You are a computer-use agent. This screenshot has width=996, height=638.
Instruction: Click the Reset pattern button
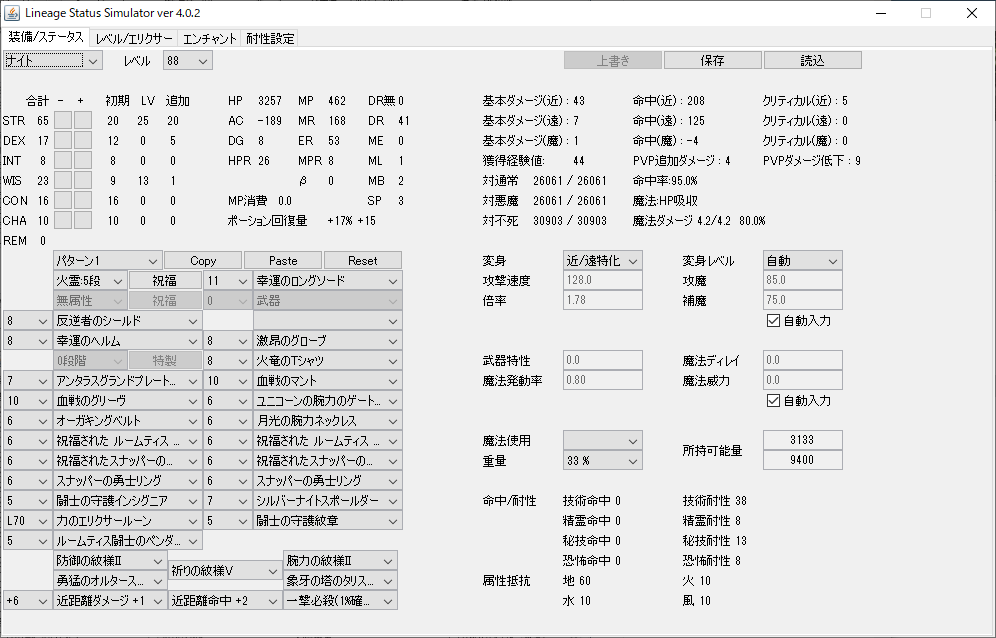363,261
